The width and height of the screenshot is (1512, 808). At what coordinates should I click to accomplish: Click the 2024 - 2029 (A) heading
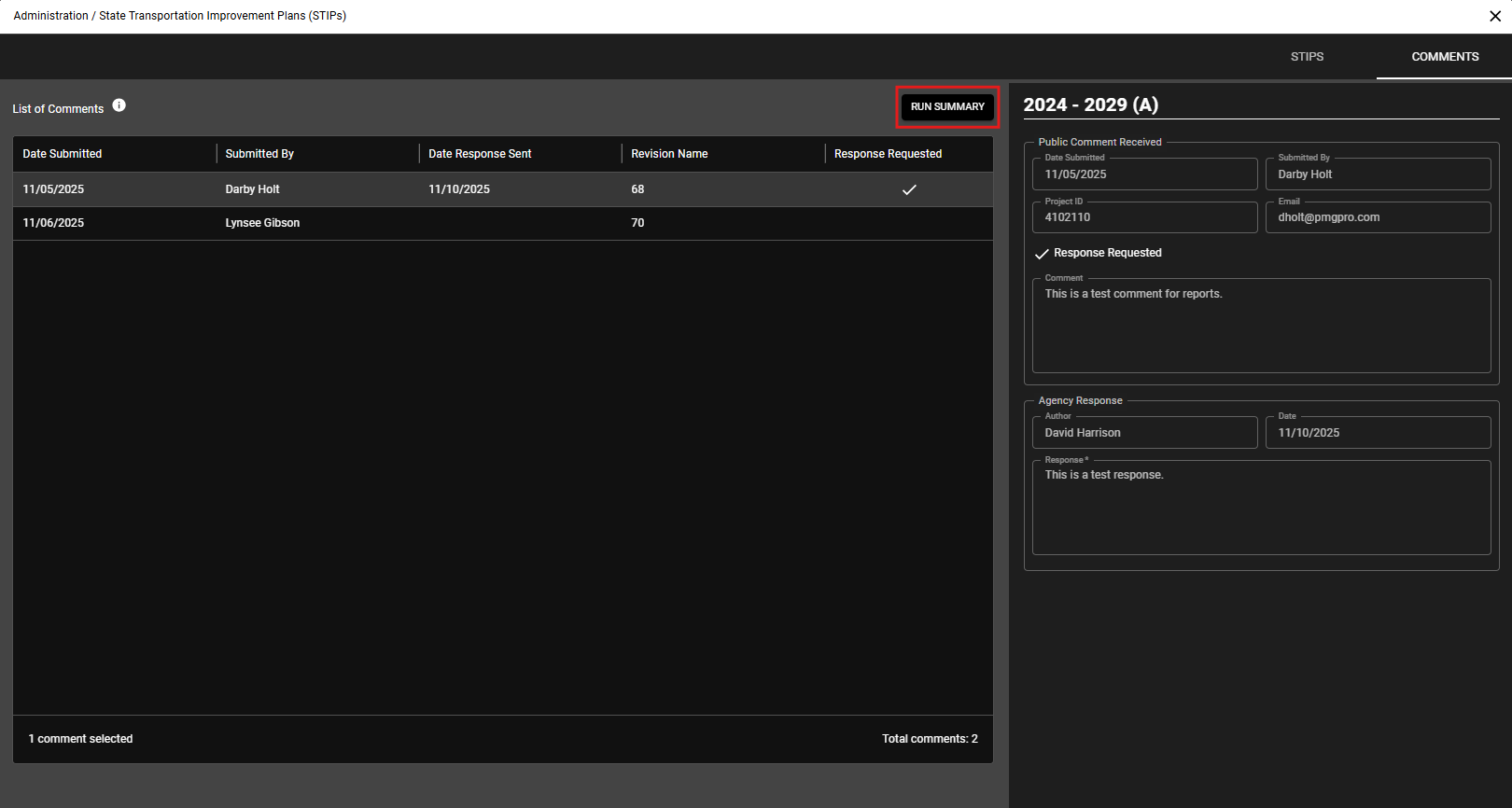pyautogui.click(x=1090, y=104)
